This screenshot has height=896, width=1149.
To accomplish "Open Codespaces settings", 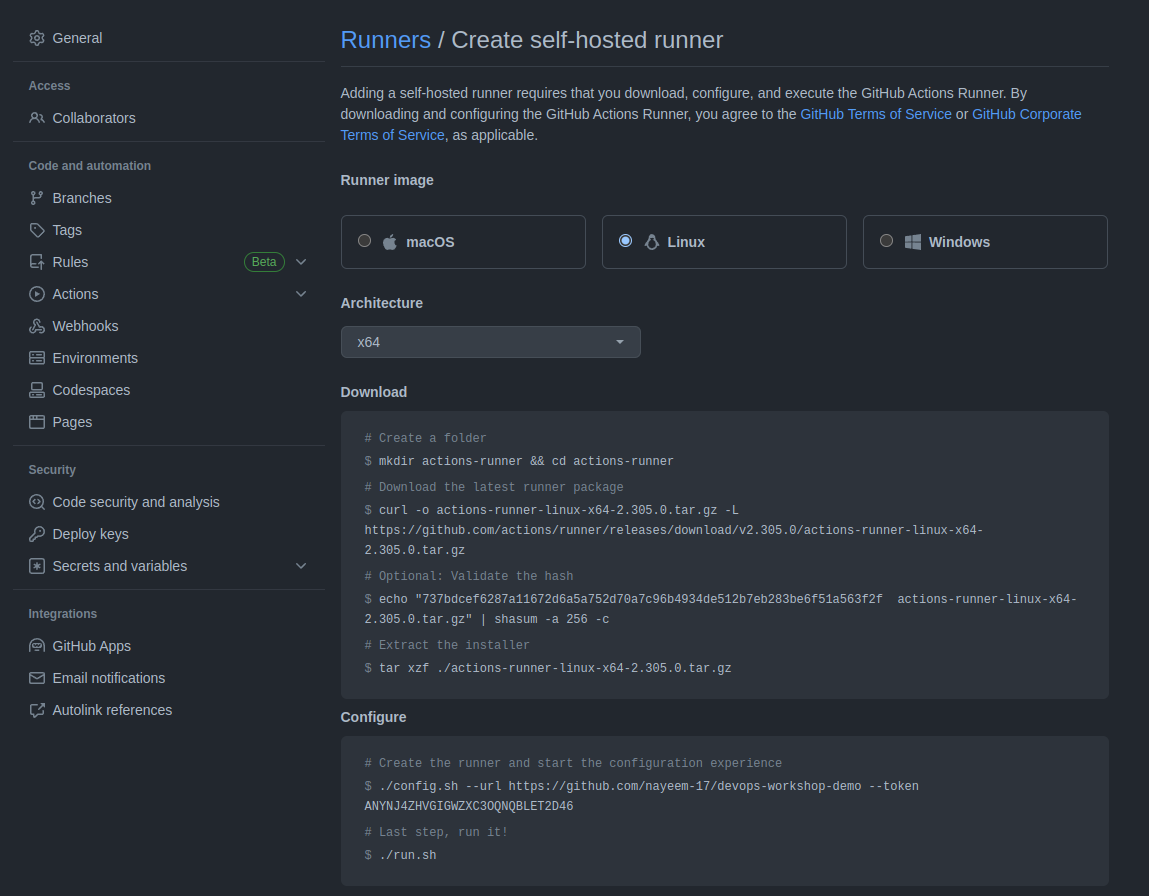I will click(92, 390).
